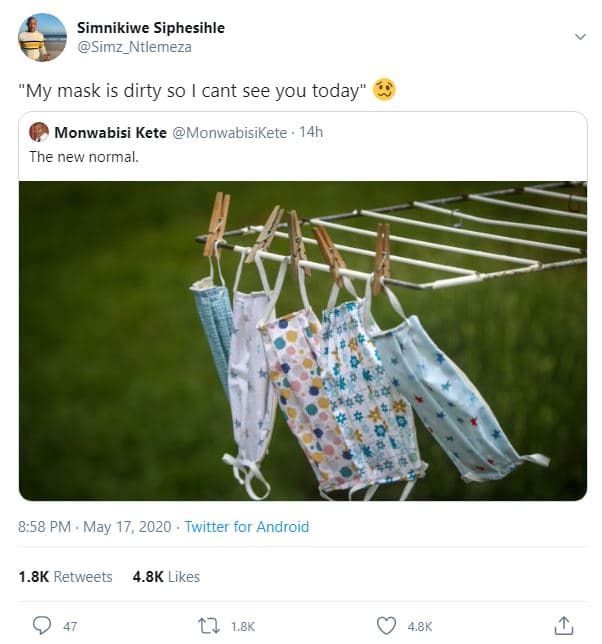This screenshot has height=644, width=602.
Task: Click the @MonwabisiKete handle
Action: click(x=229, y=132)
